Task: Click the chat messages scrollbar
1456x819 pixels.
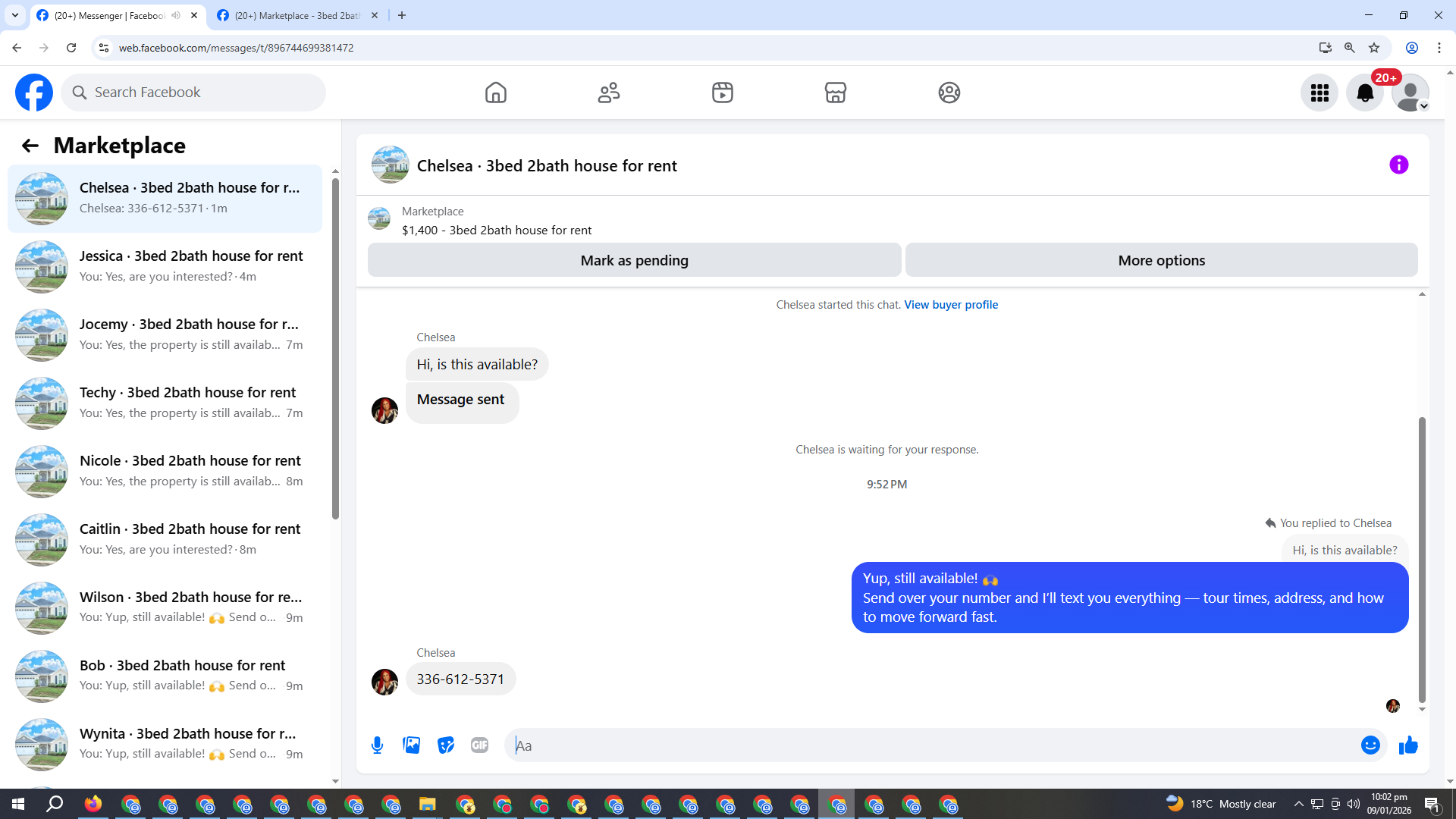Action: point(1422,561)
